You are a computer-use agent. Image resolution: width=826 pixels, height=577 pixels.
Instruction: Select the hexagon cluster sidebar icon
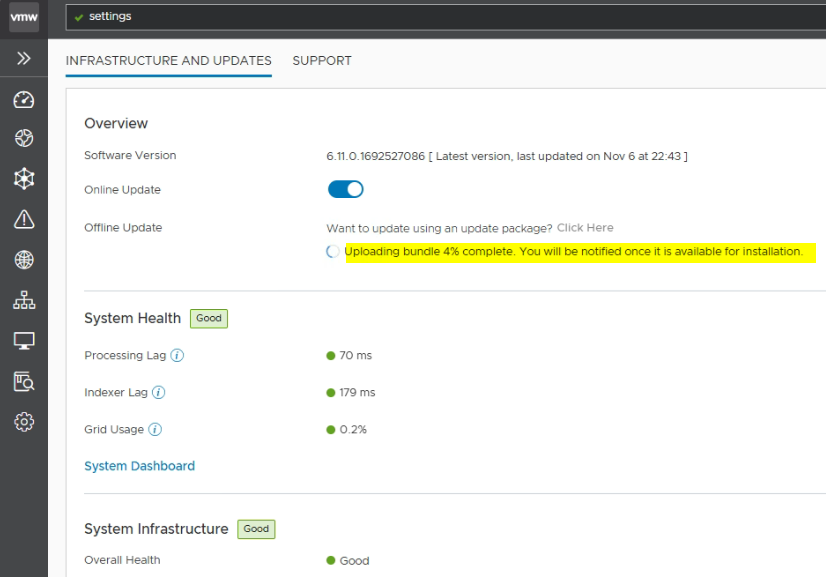tap(24, 179)
